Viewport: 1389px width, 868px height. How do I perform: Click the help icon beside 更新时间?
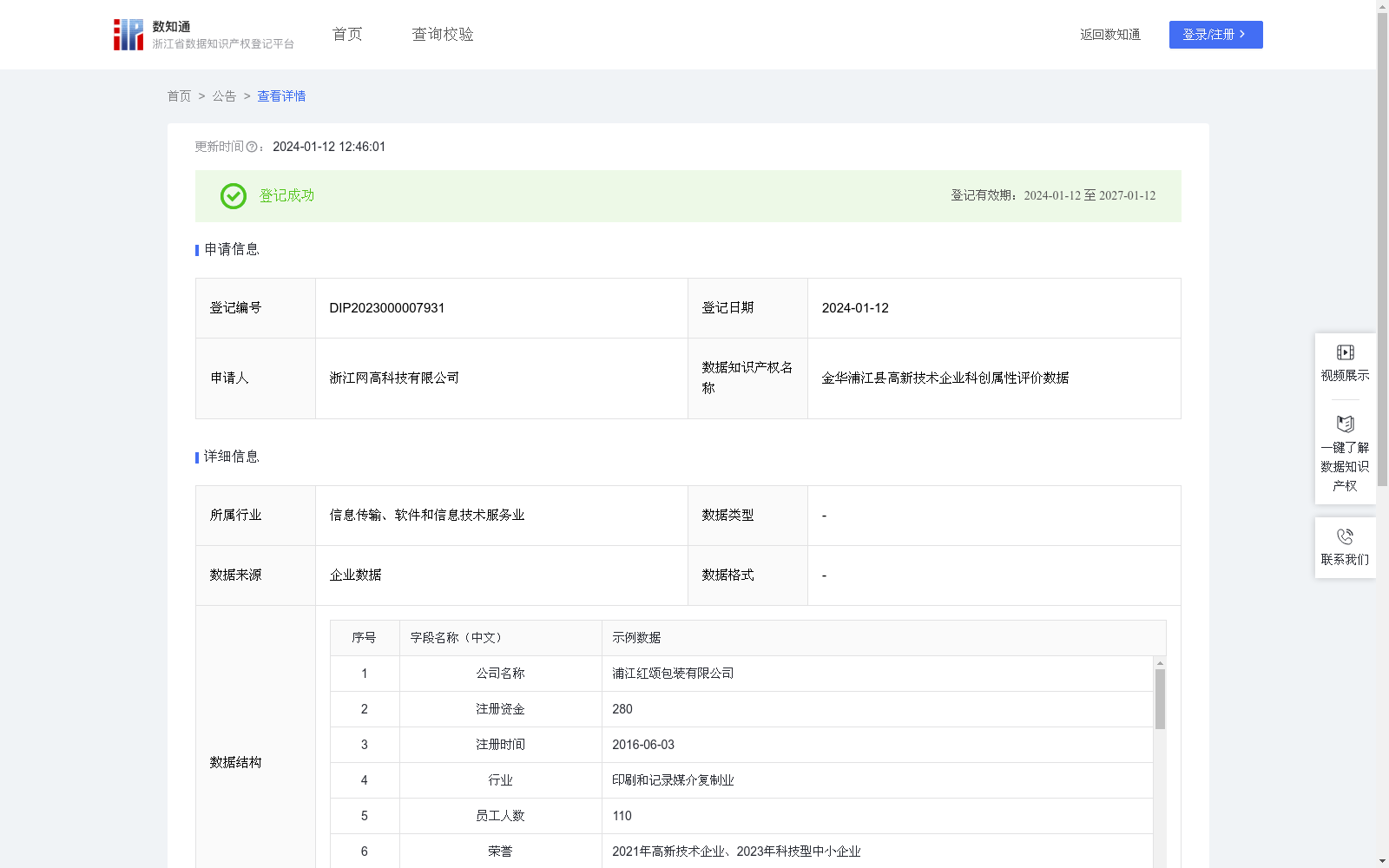pos(252,148)
